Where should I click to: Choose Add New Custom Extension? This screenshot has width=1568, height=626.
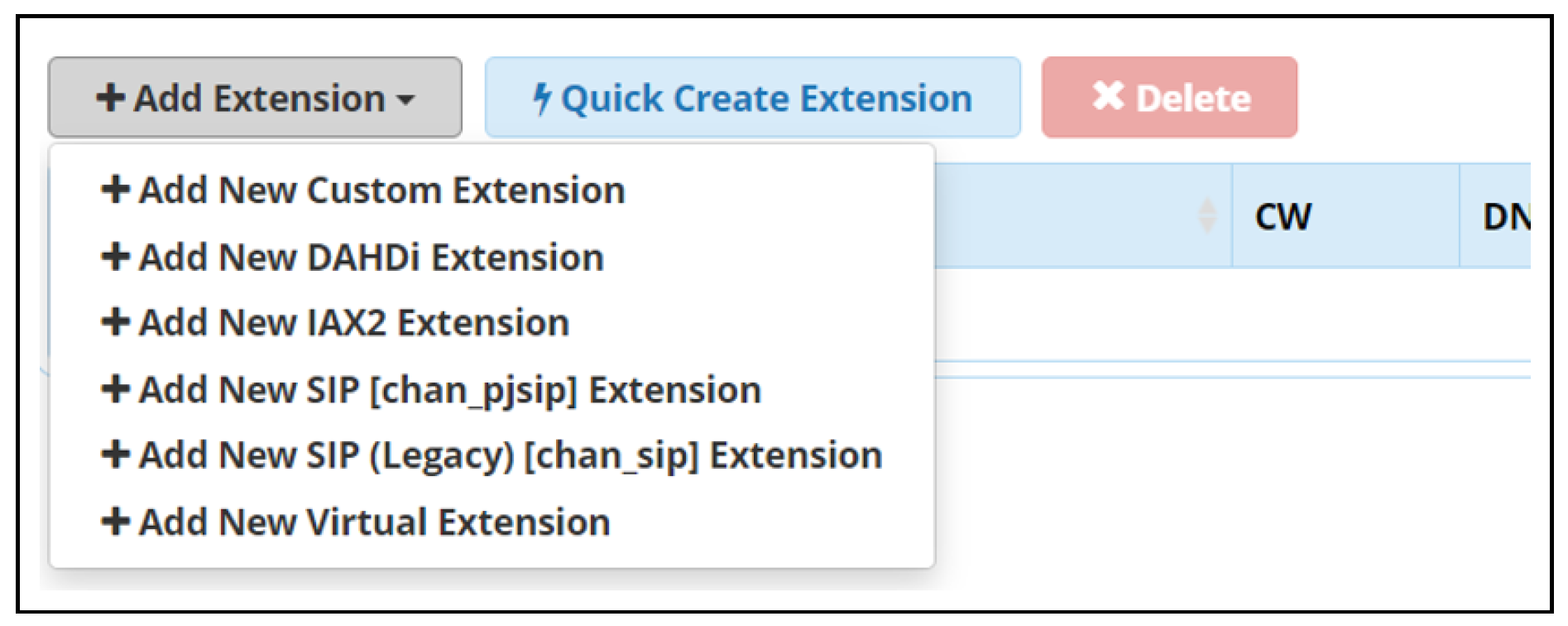coord(381,190)
